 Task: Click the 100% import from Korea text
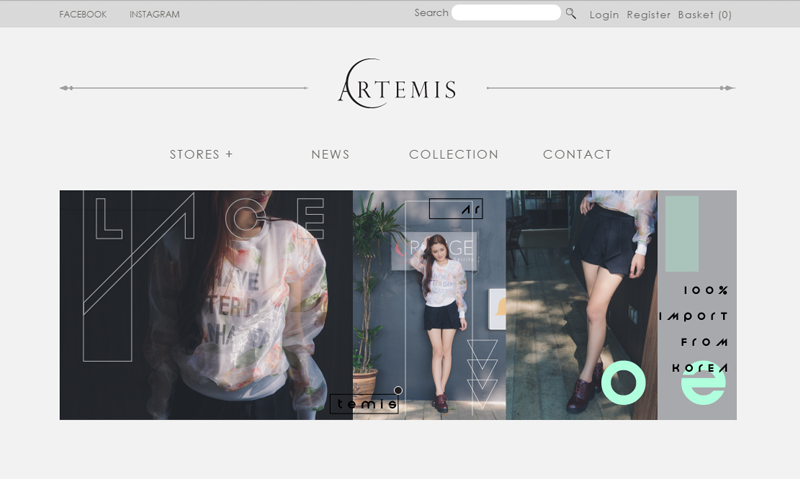(x=693, y=329)
